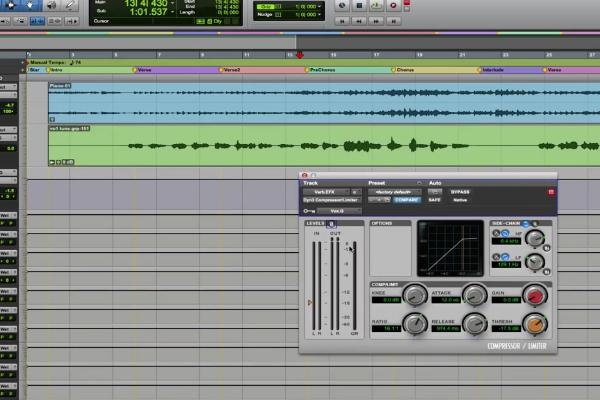Screen dimensions: 600x400
Task: Open the Preset settings menu icon
Action: (419, 183)
